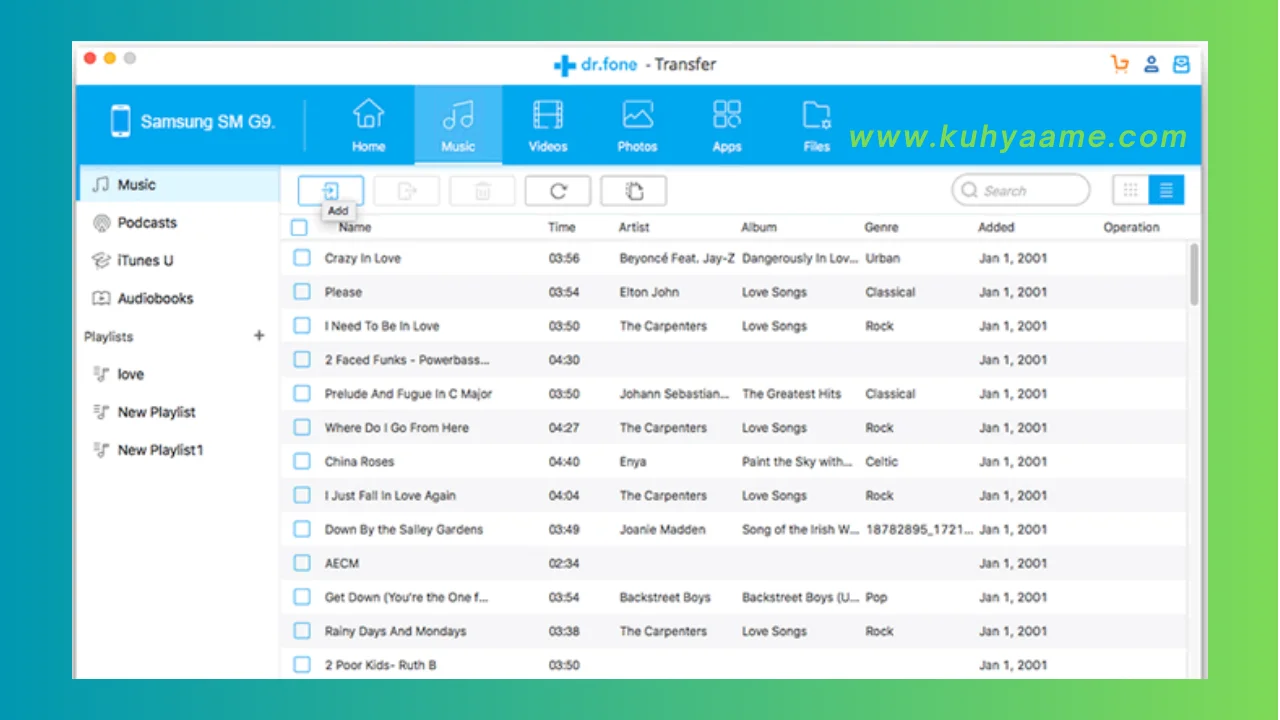The width and height of the screenshot is (1280, 720).
Task: Click the Refresh toolbar icon
Action: pos(558,191)
